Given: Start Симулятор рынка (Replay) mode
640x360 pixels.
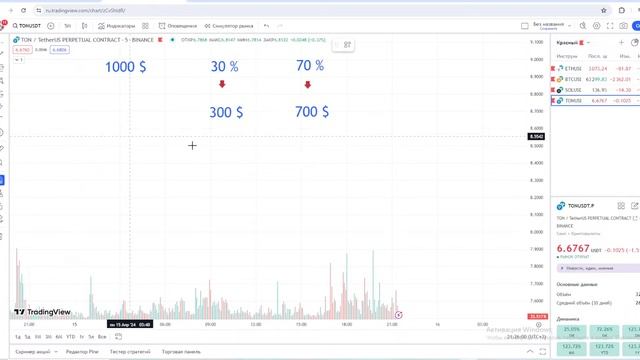Looking at the screenshot, I should click(229, 26).
